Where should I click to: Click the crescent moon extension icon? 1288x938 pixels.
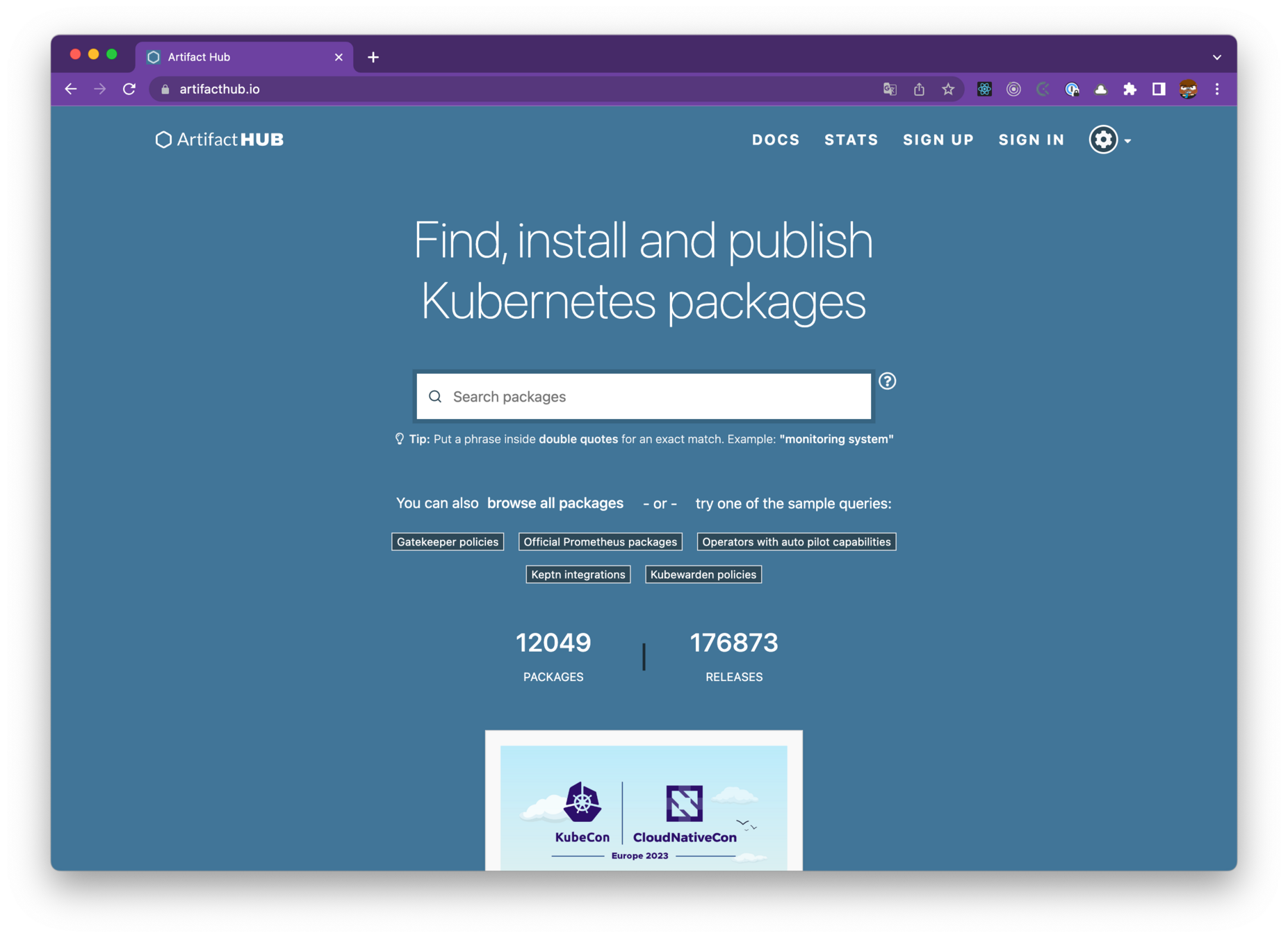click(1043, 89)
